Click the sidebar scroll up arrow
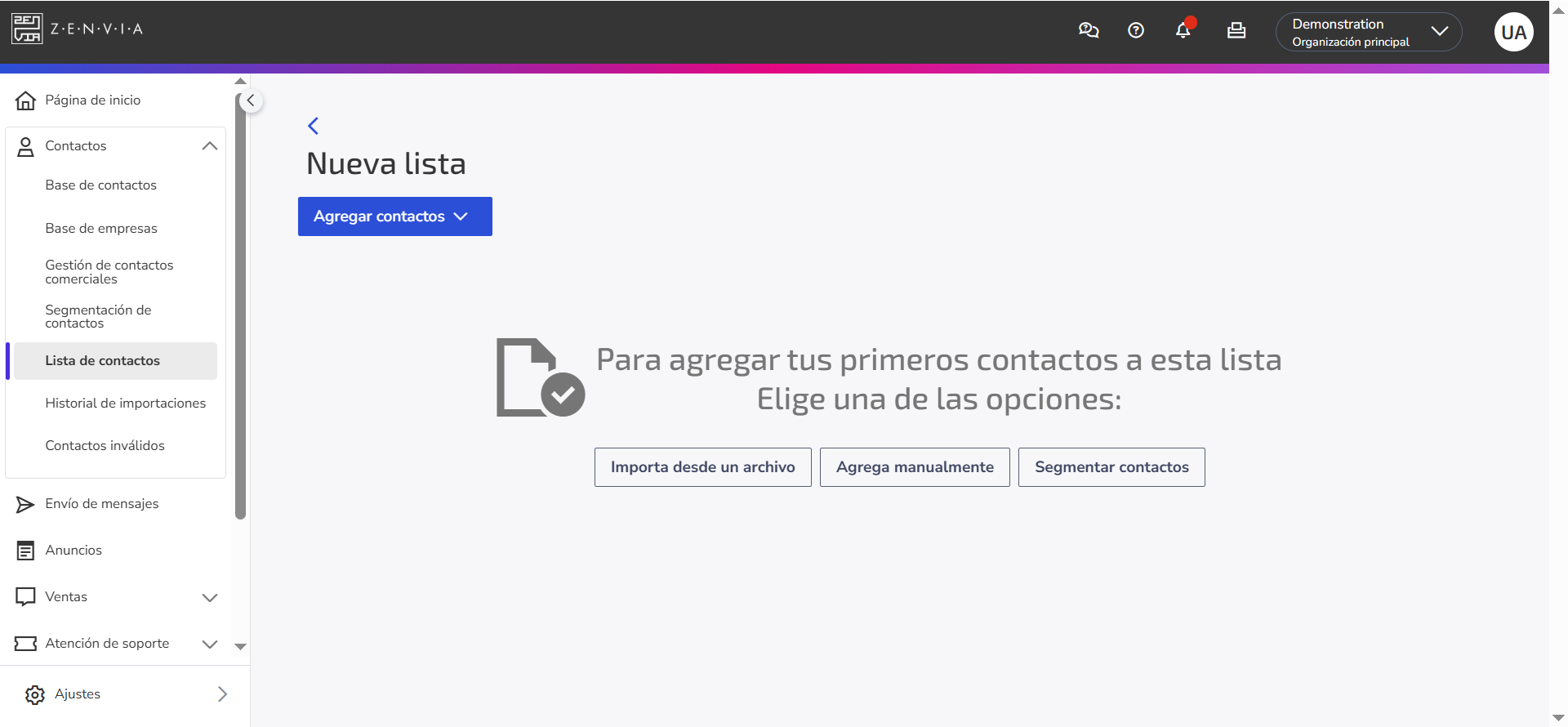This screenshot has height=727, width=1568. click(x=240, y=81)
